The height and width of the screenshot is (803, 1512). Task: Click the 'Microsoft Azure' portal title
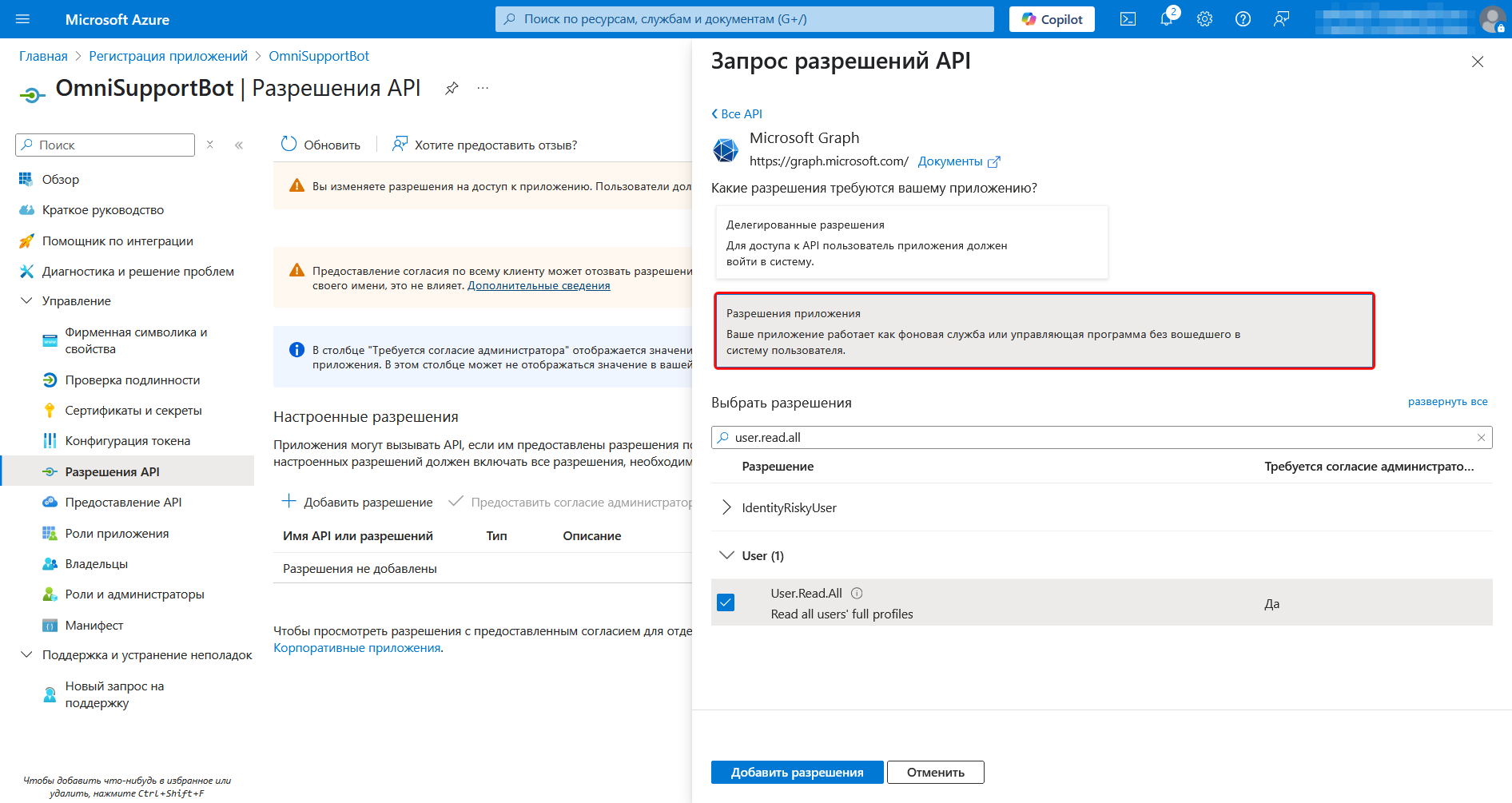117,19
